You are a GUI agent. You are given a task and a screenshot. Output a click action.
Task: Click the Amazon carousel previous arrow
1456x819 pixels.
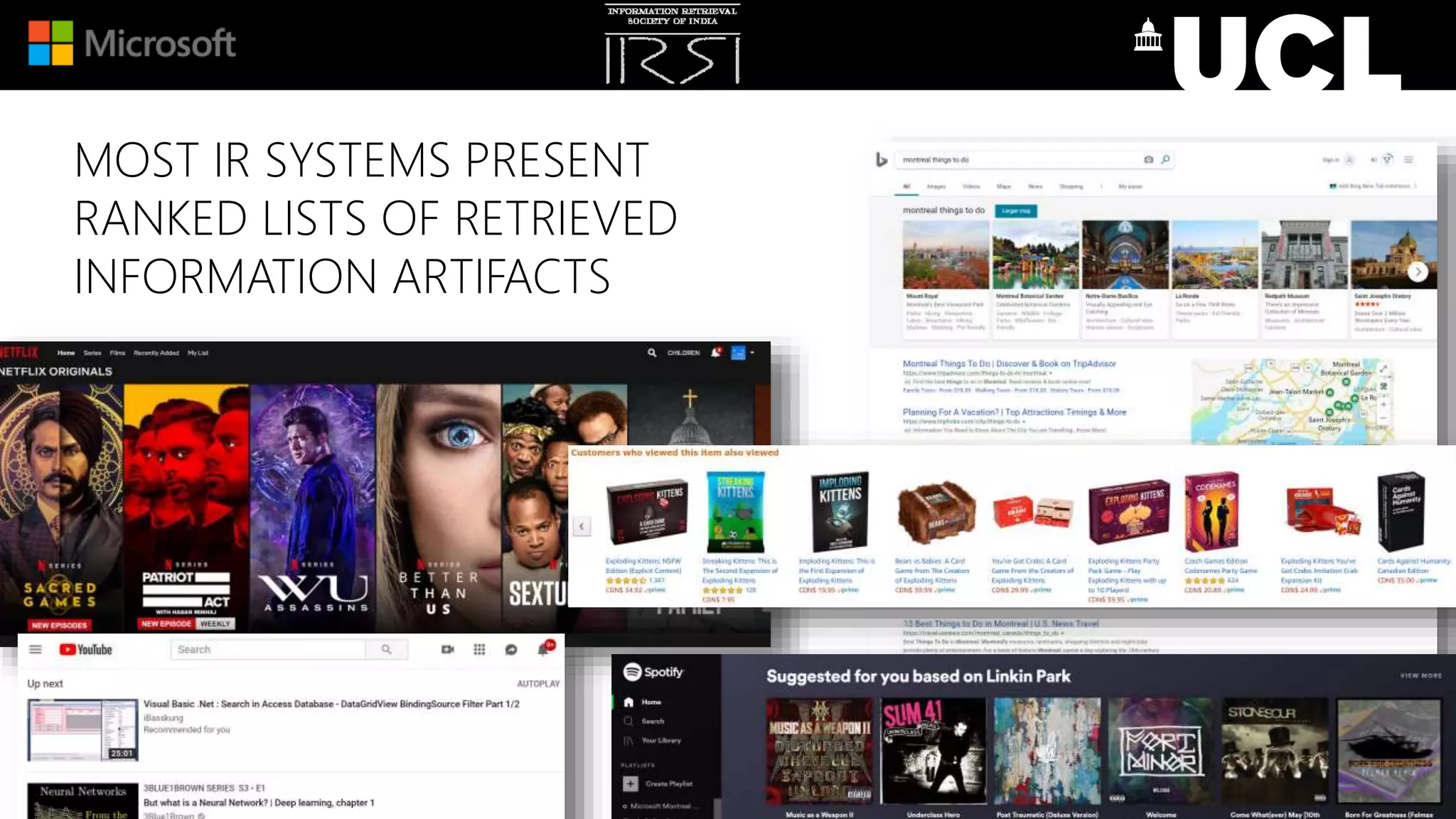click(x=582, y=526)
